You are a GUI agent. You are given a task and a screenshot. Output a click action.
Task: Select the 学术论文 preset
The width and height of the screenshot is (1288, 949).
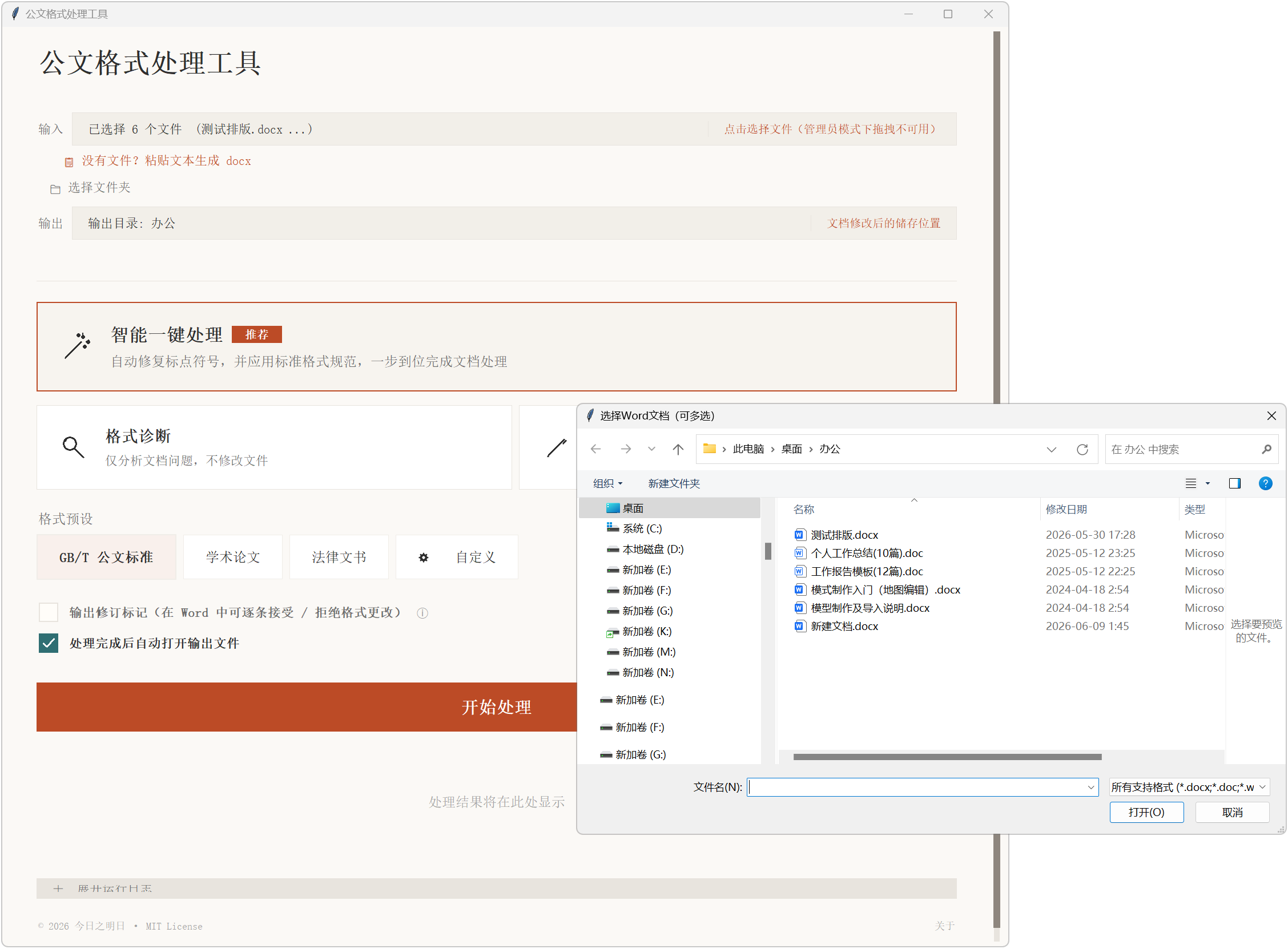pyautogui.click(x=233, y=557)
